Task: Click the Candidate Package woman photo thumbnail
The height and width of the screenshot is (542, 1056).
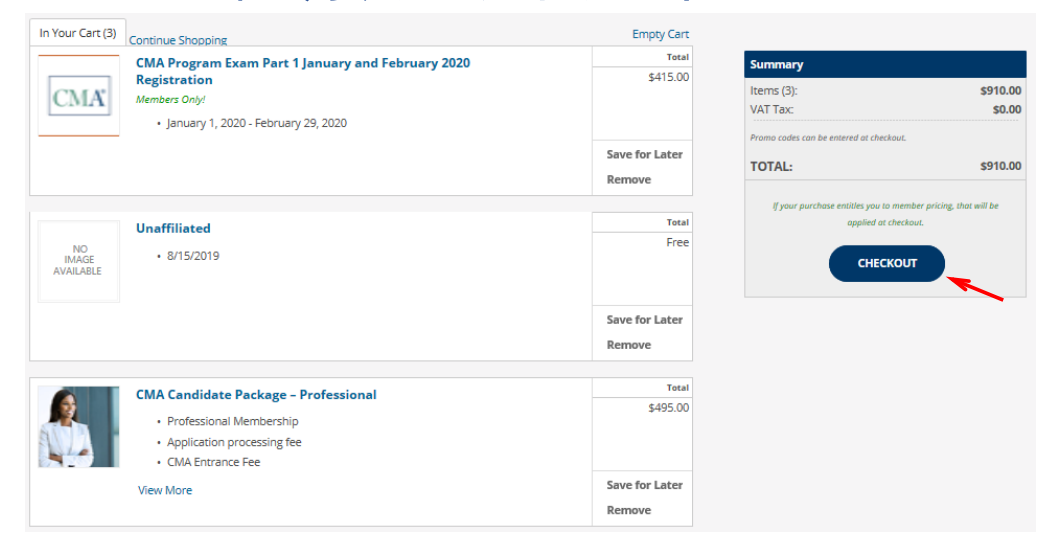Action: [x=78, y=427]
